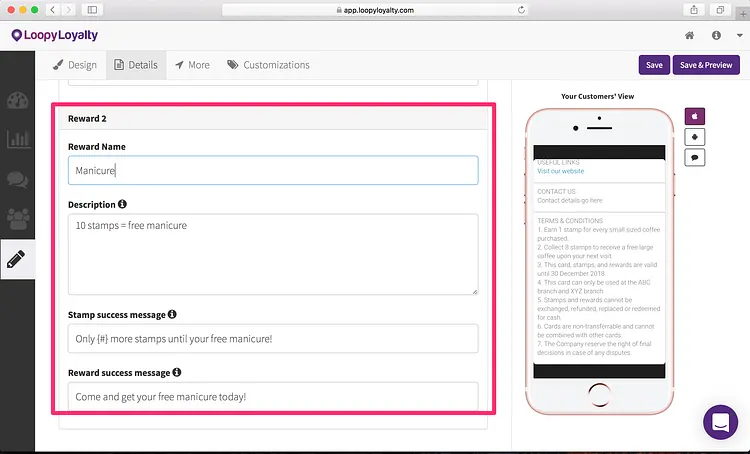The image size is (750, 454).
Task: Click the TERMS & CONDITIONS text in preview
Action: coord(570,221)
